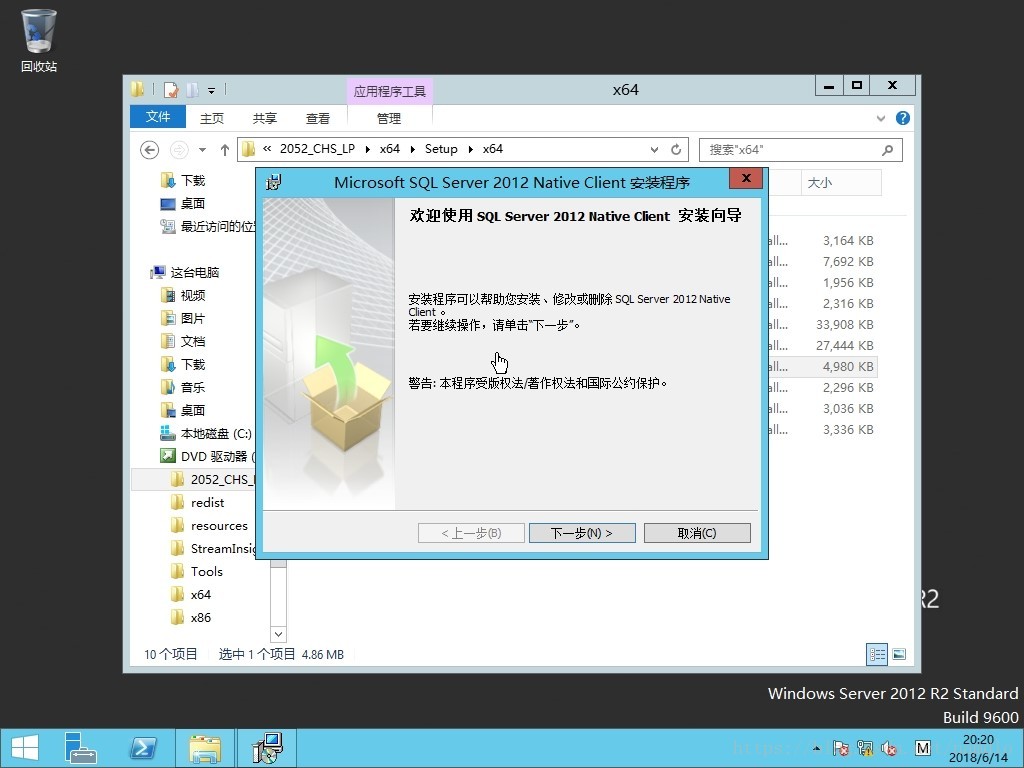The width and height of the screenshot is (1024, 768).
Task: Click the search magnifier icon
Action: [887, 150]
